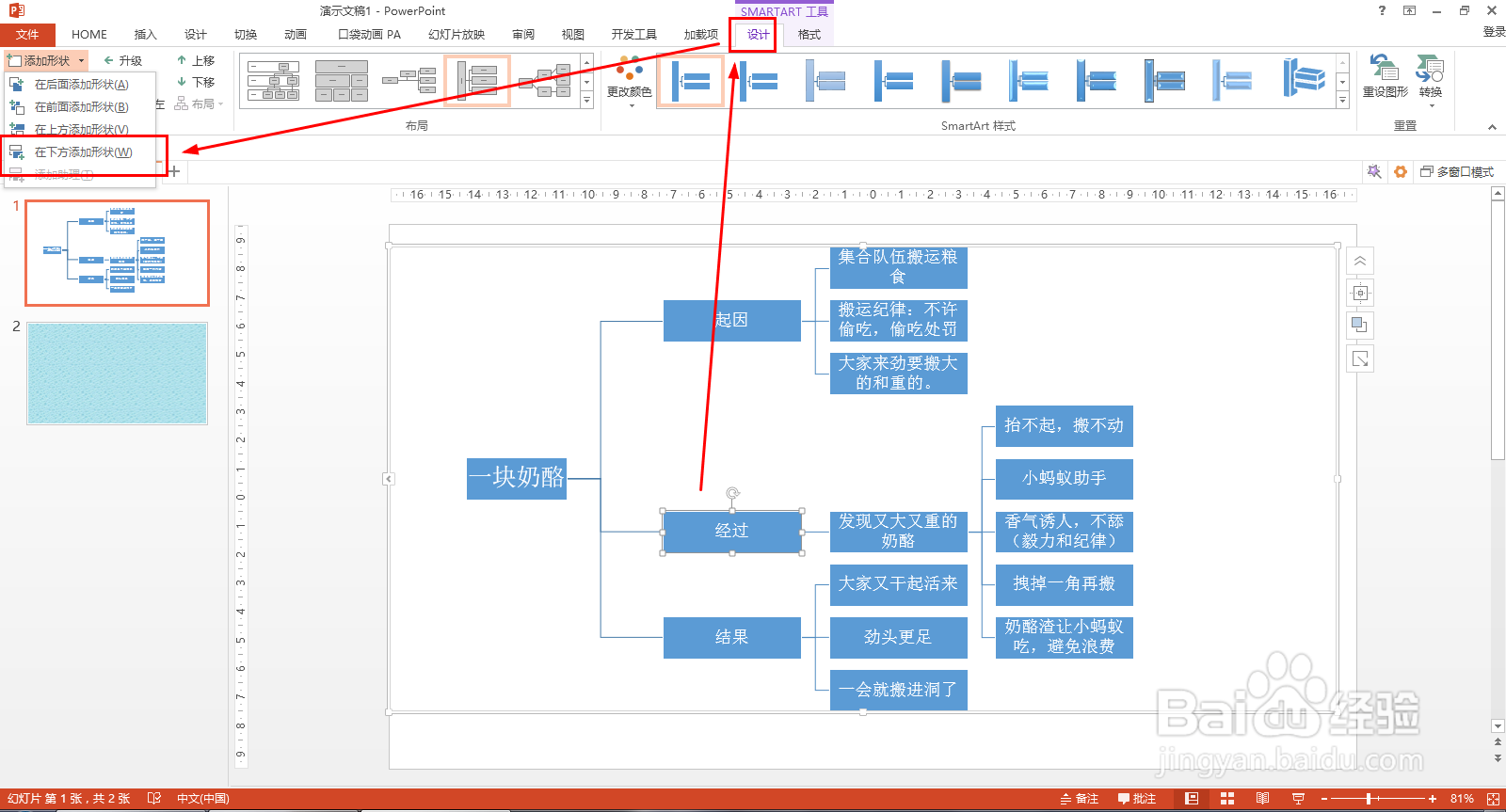This screenshot has width=1506, height=812.
Task: Collapse the ribbon with the chevron
Action: tap(1492, 127)
